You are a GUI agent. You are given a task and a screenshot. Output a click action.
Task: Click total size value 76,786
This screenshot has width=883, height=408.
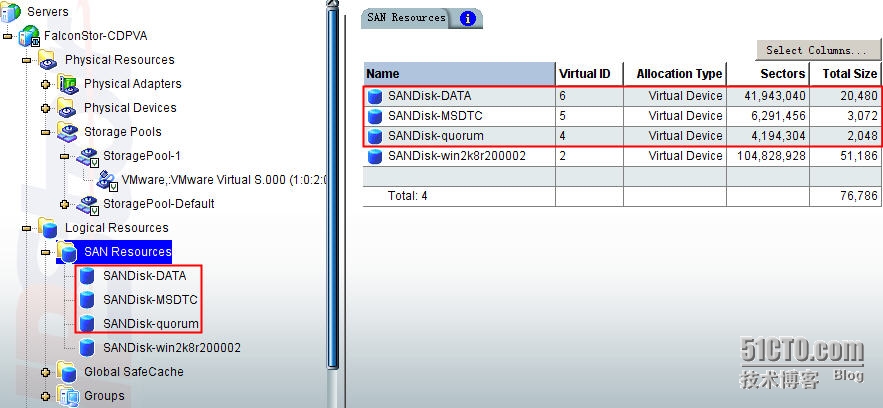[859, 196]
